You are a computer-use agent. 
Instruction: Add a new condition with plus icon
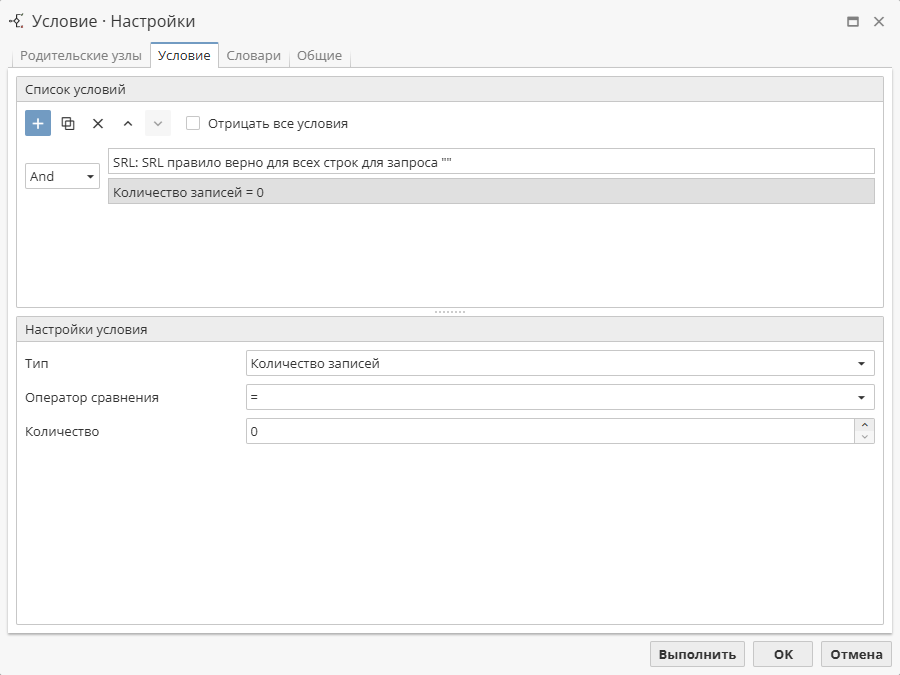coord(38,123)
